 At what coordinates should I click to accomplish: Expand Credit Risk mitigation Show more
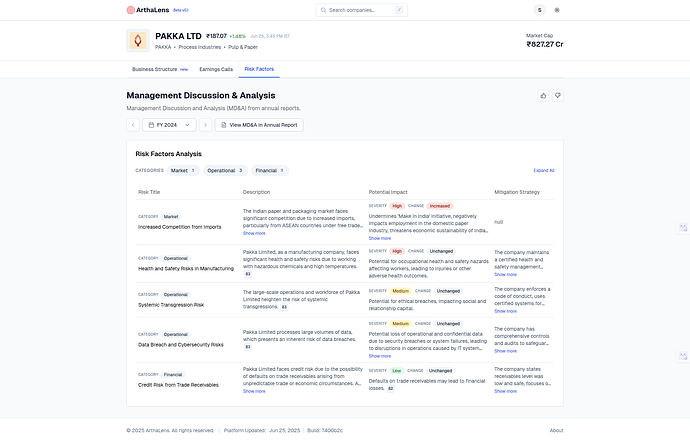[x=505, y=391]
